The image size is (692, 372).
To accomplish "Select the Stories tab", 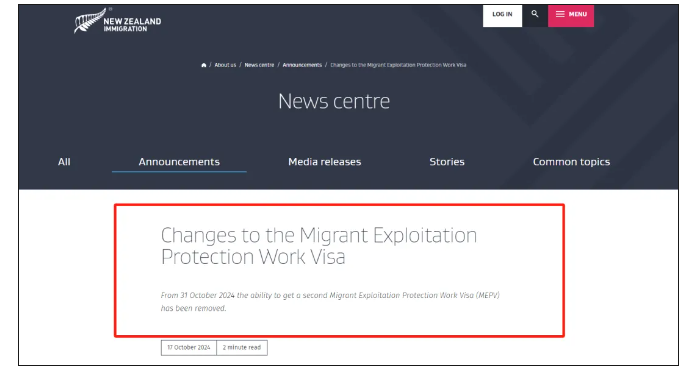I will pyautogui.click(x=447, y=162).
